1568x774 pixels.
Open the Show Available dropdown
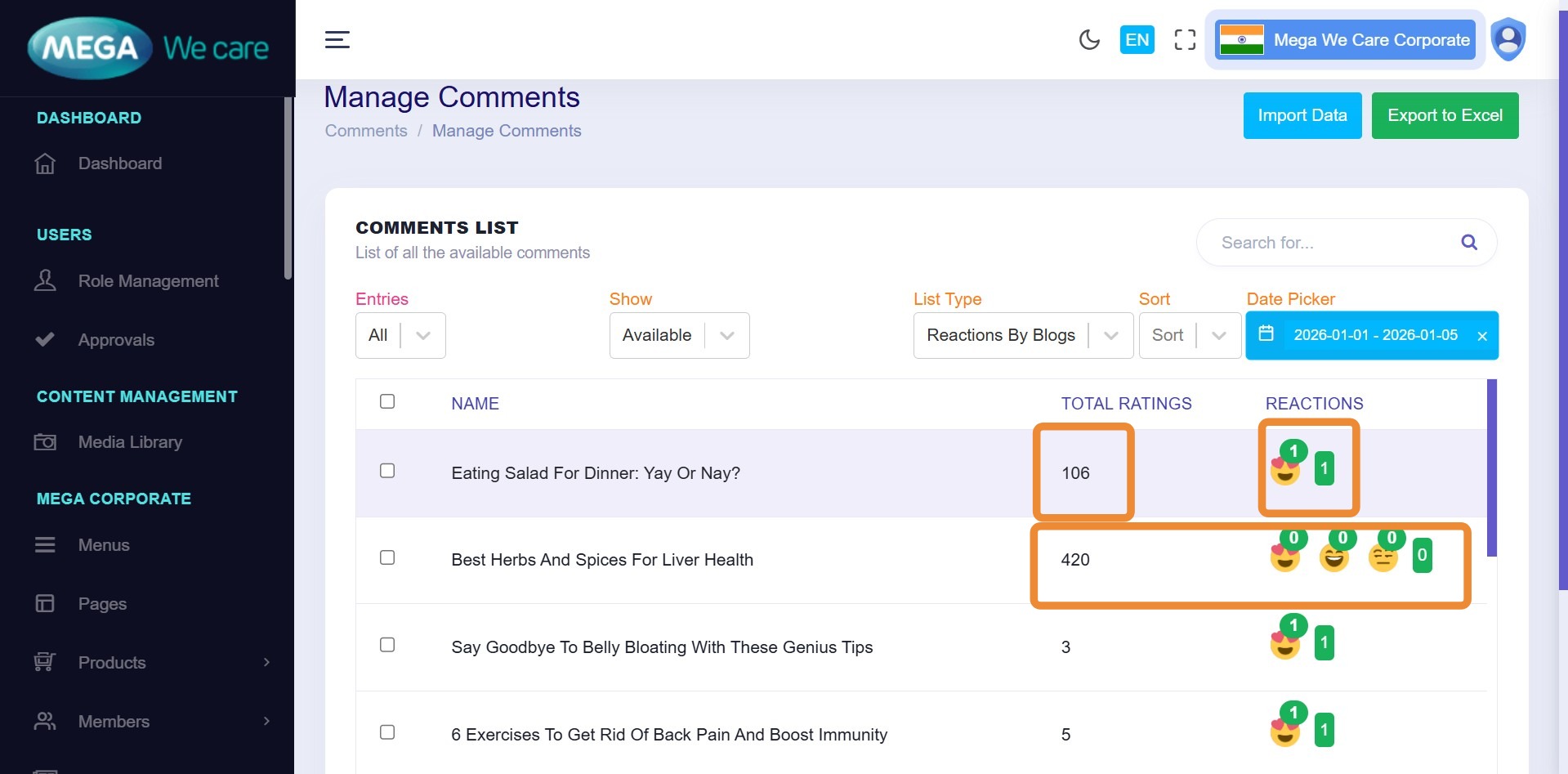click(678, 335)
